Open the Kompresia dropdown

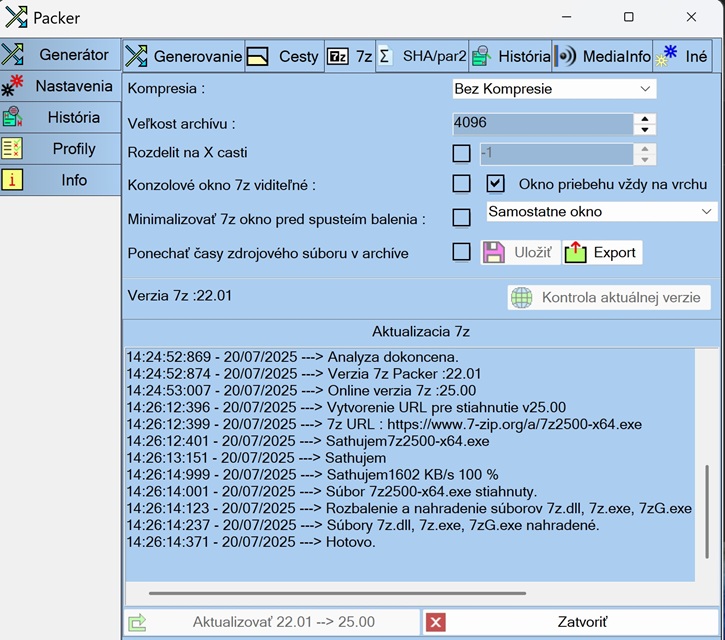click(554, 89)
